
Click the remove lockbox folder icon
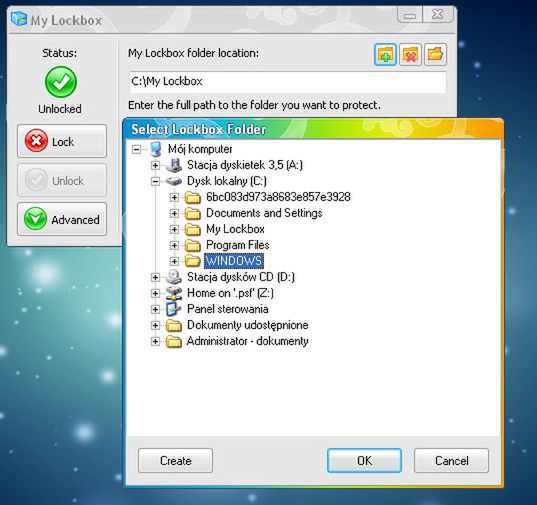410,54
